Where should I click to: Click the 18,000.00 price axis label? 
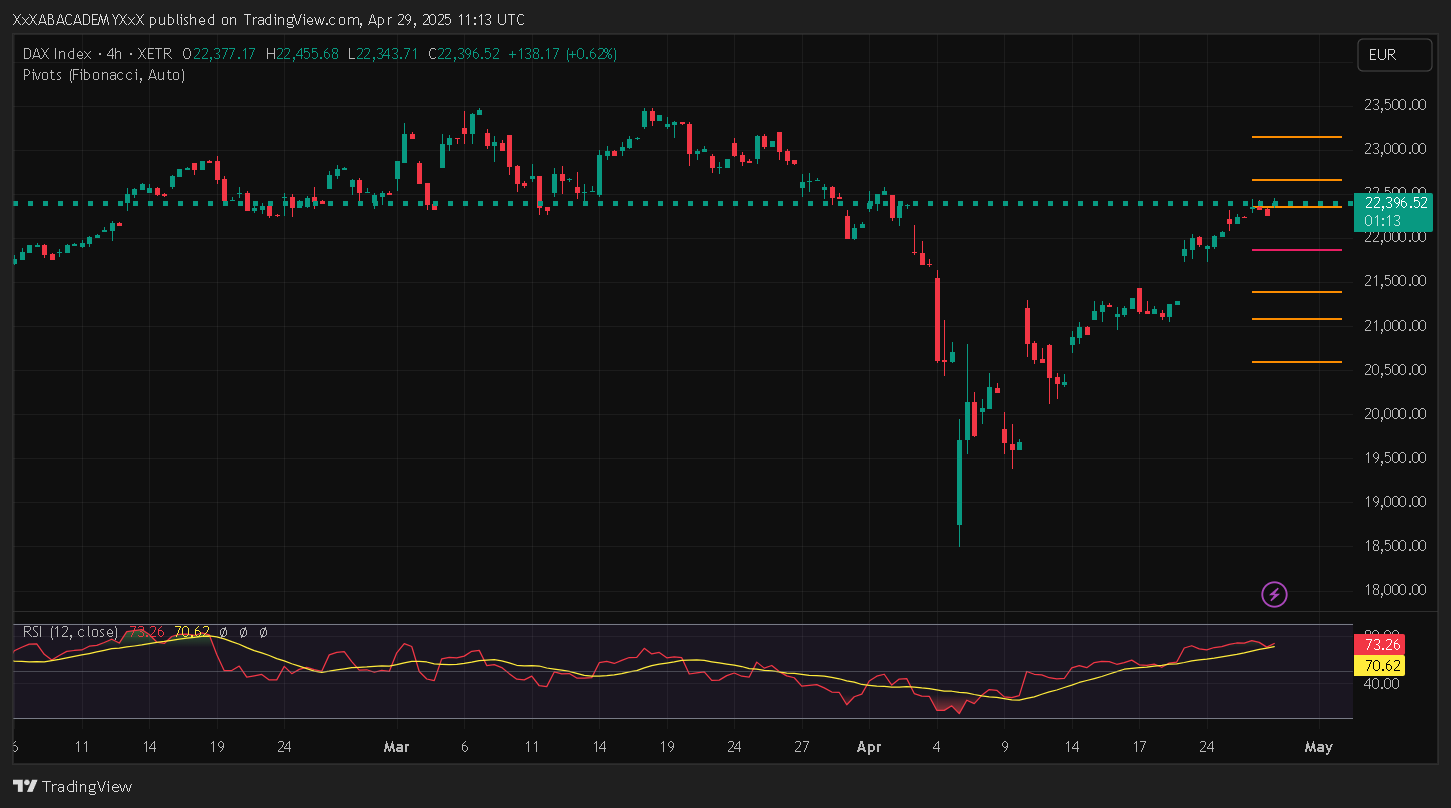click(1391, 590)
